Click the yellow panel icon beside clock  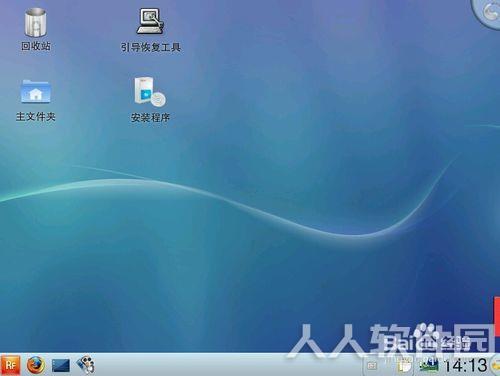496,366
